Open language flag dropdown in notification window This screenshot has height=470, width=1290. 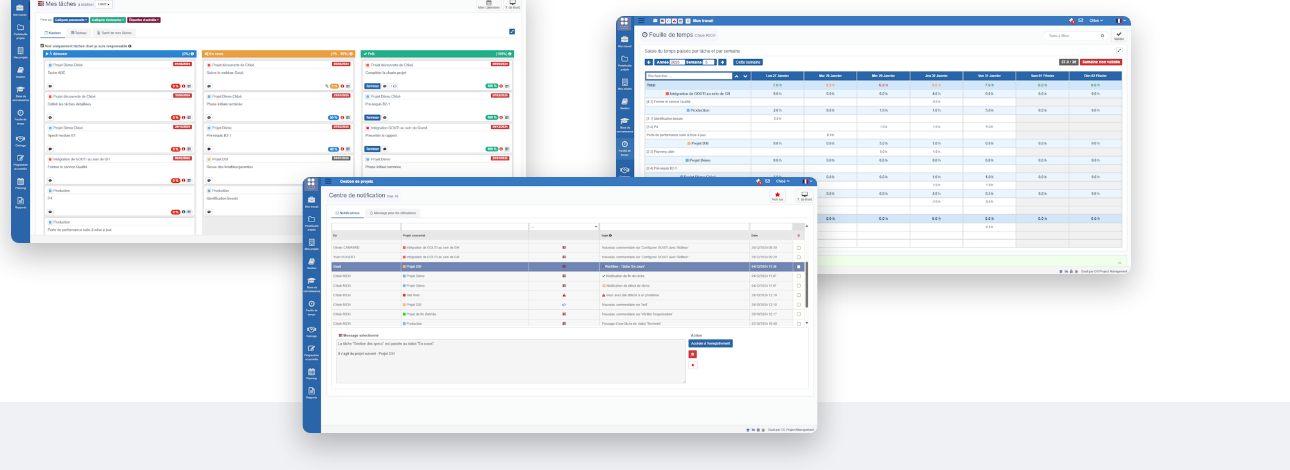point(806,182)
